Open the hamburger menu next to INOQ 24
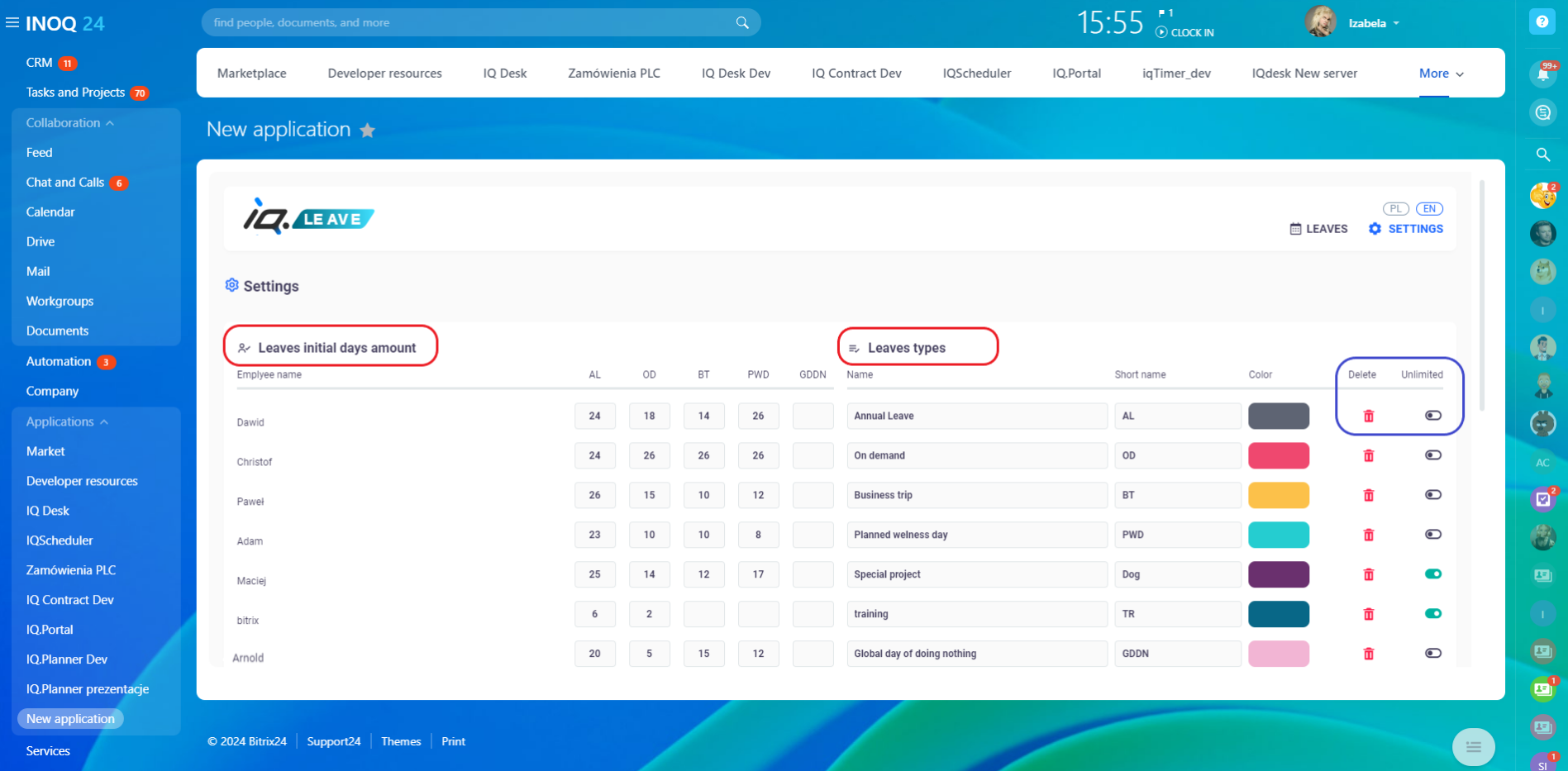1568x771 pixels. (12, 23)
